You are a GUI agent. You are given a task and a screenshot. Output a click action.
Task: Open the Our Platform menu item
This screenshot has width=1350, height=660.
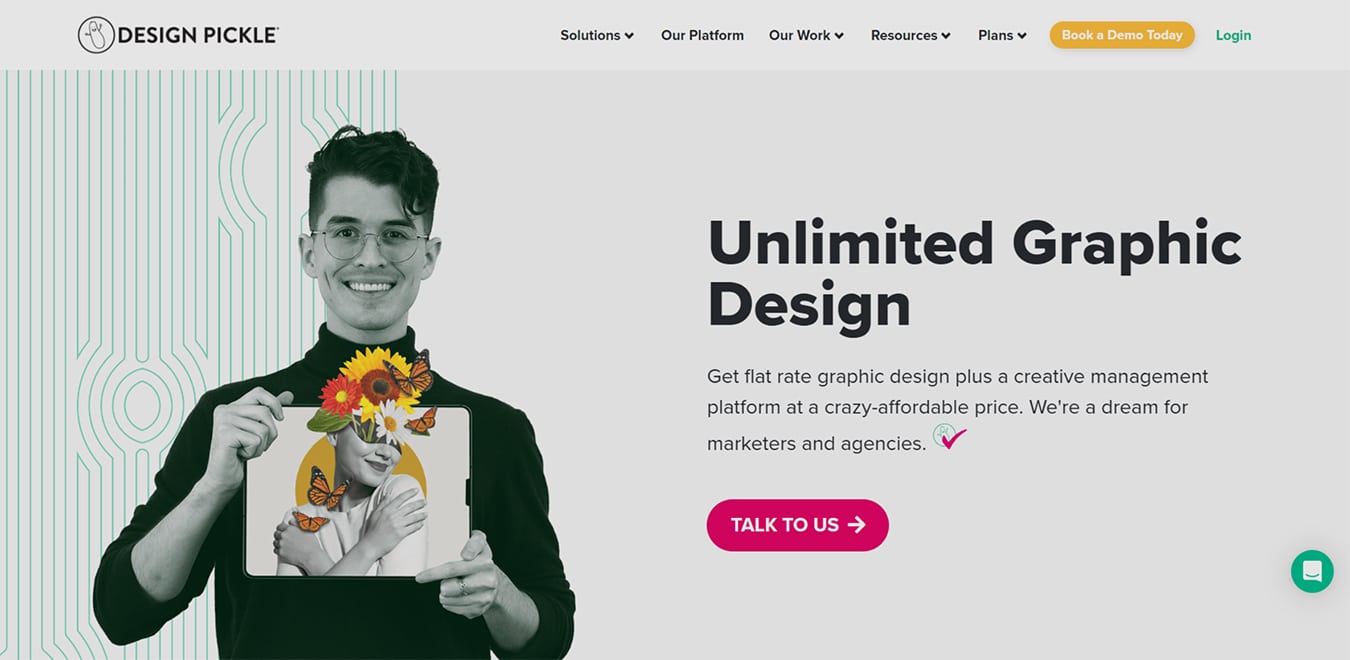click(x=702, y=35)
